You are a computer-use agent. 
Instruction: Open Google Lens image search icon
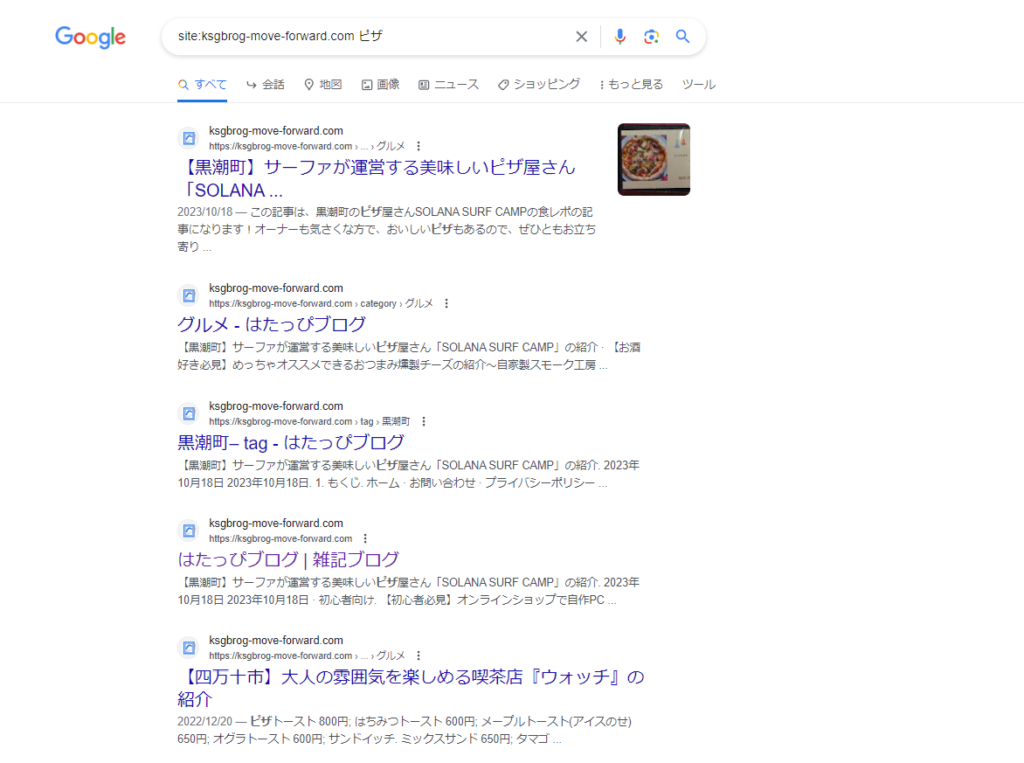click(651, 37)
